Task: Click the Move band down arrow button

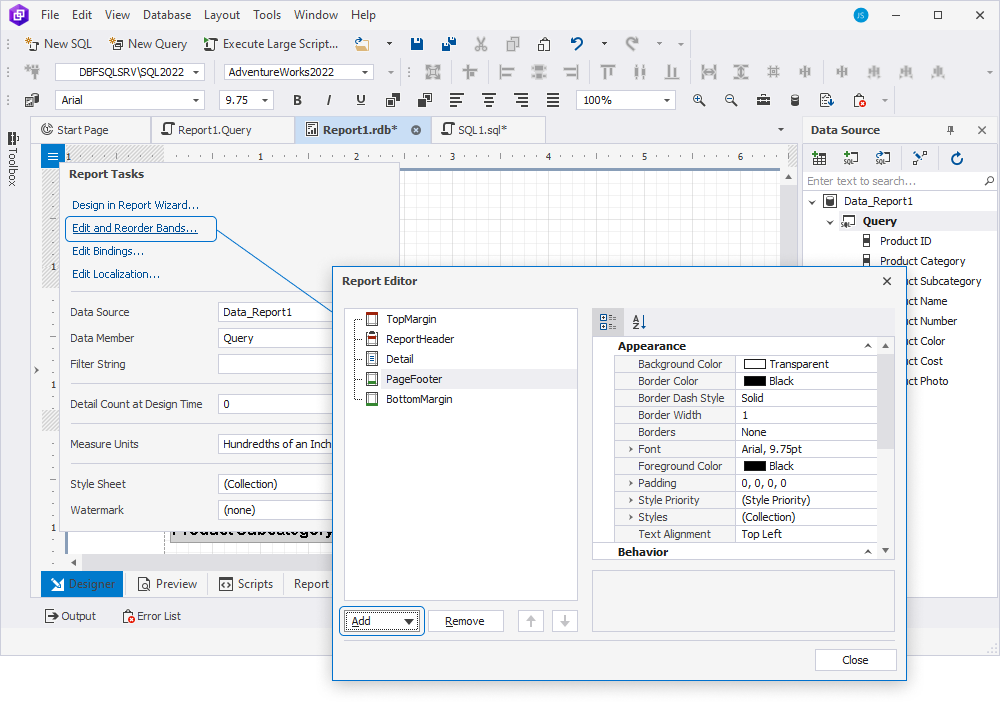Action: [x=564, y=621]
